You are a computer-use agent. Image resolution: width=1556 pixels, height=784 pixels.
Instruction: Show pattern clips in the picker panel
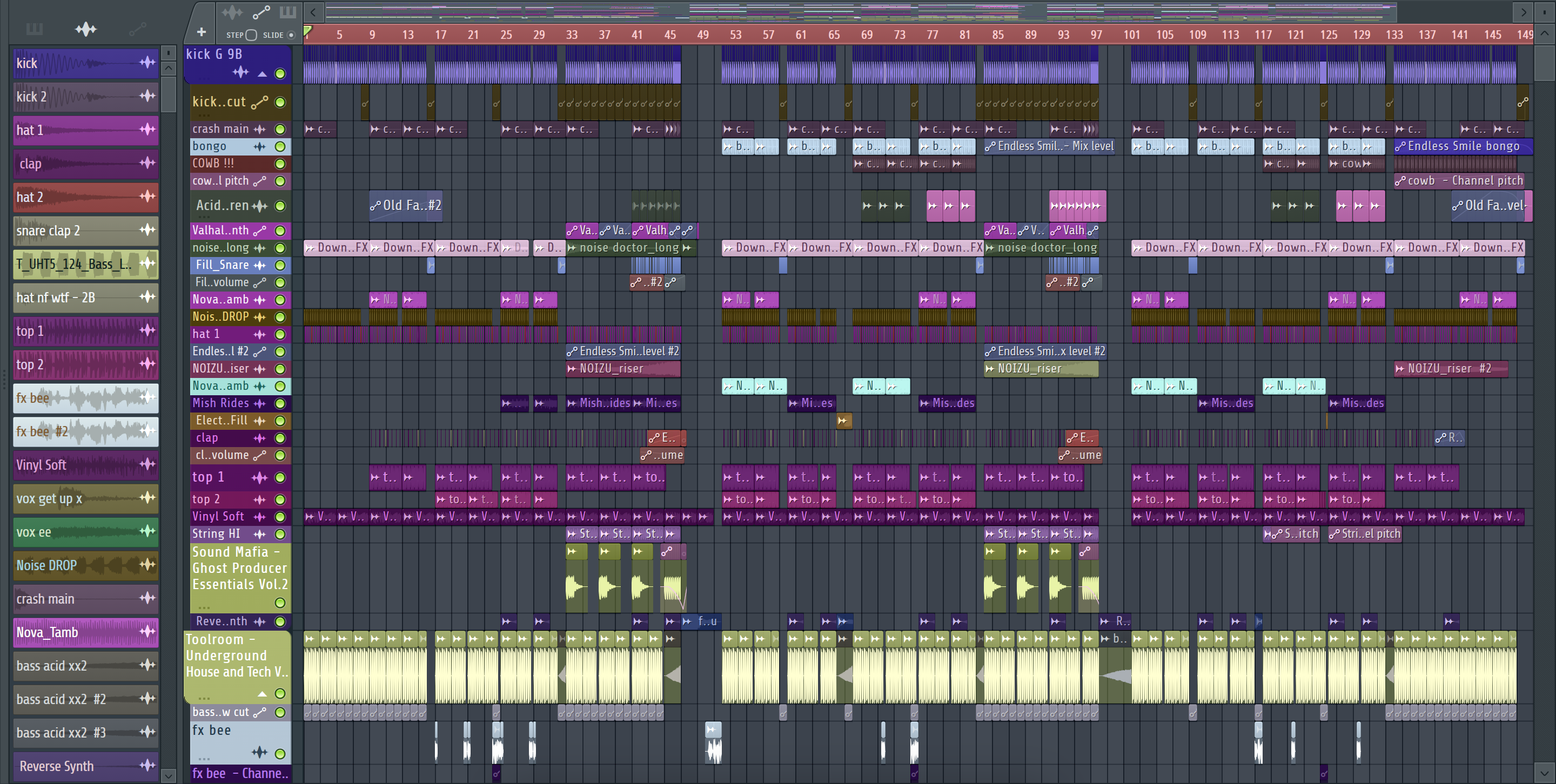tap(35, 29)
